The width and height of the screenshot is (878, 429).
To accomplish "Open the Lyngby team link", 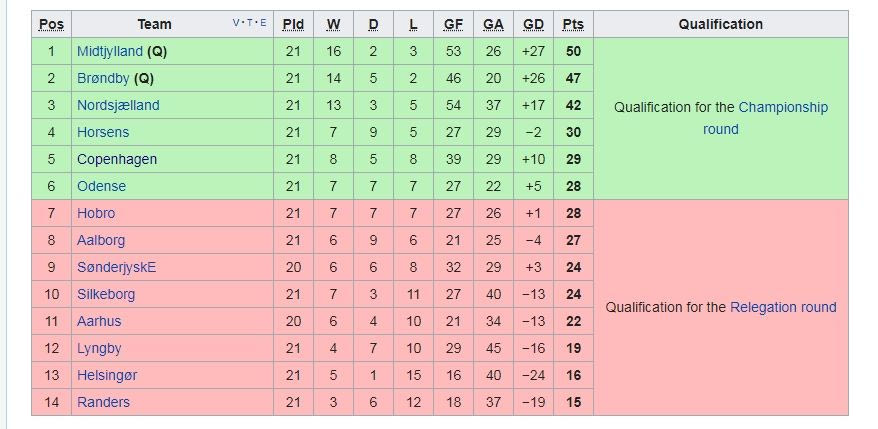I will tap(99, 348).
